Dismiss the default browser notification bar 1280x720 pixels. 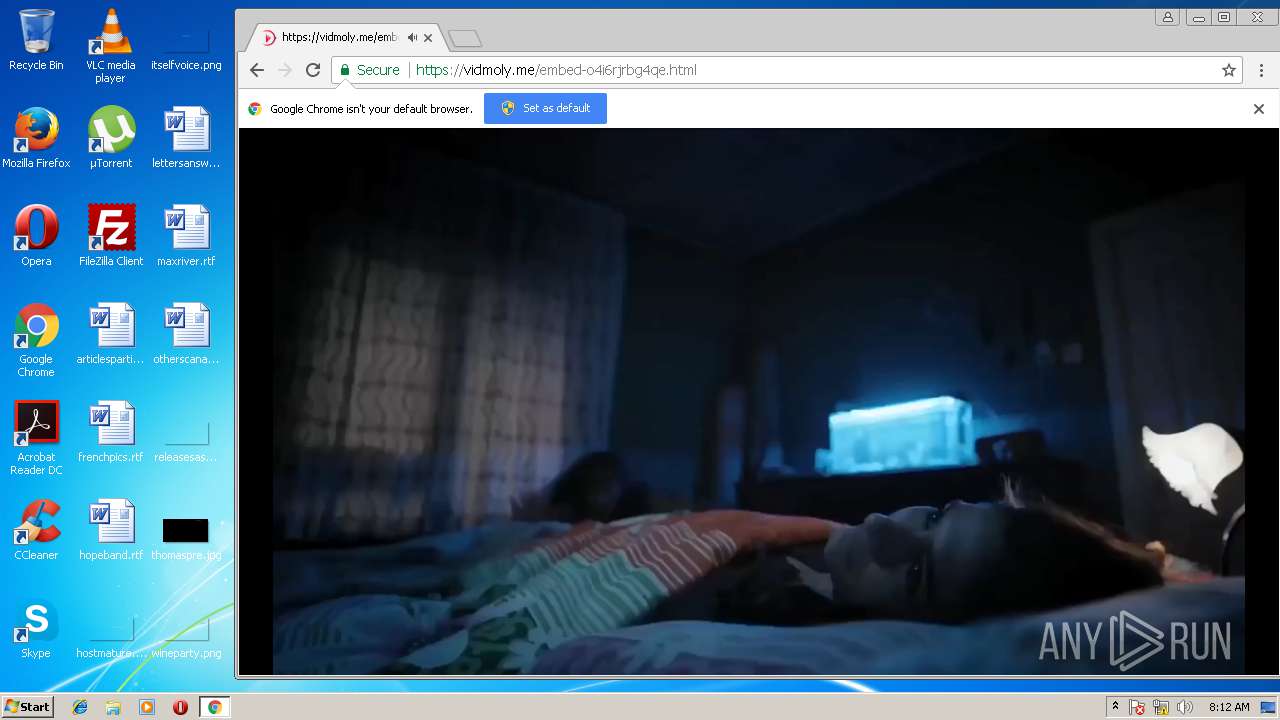(1259, 109)
